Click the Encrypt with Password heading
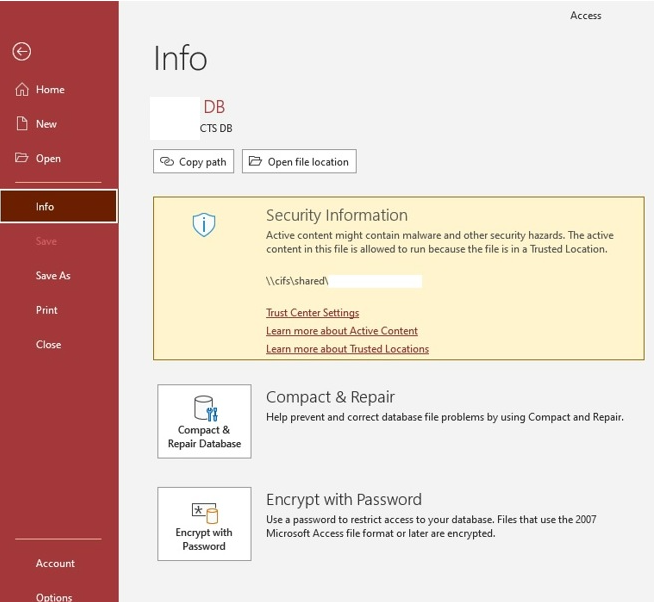The image size is (654, 602). click(344, 499)
